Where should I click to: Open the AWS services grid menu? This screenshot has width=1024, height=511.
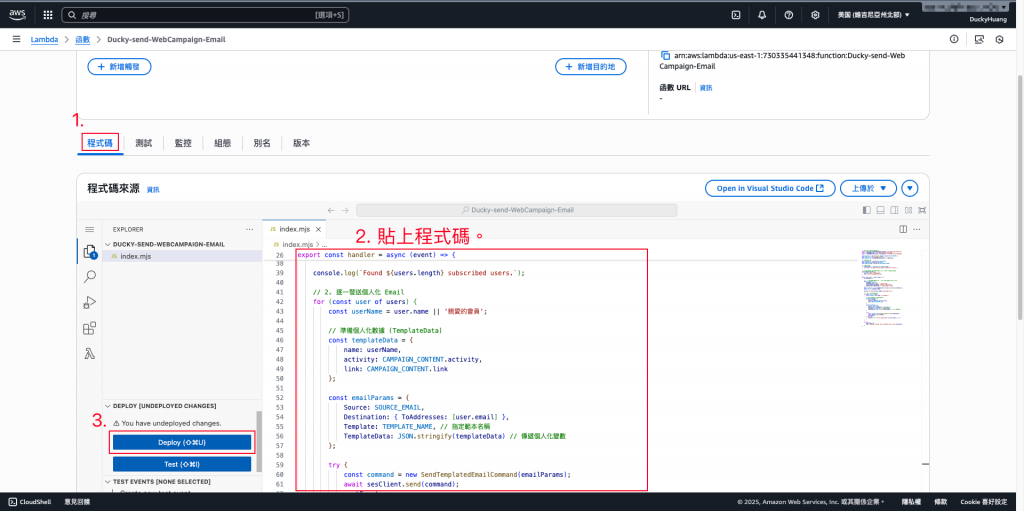(x=48, y=14)
